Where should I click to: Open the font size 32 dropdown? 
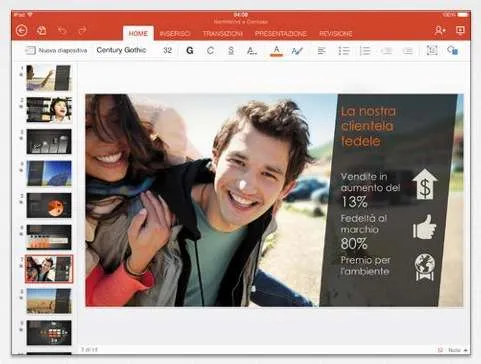(167, 51)
